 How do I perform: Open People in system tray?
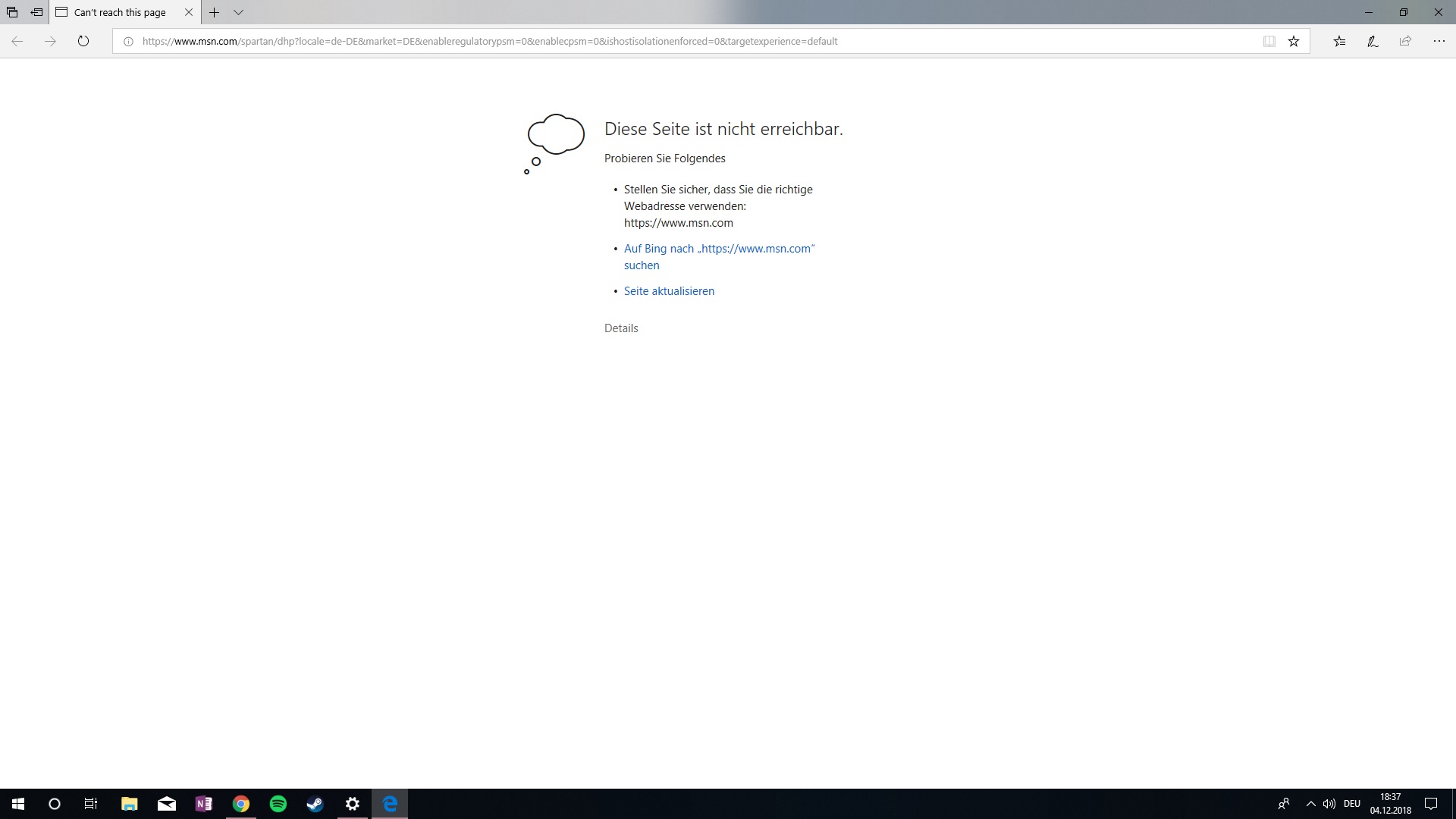pyautogui.click(x=1284, y=804)
